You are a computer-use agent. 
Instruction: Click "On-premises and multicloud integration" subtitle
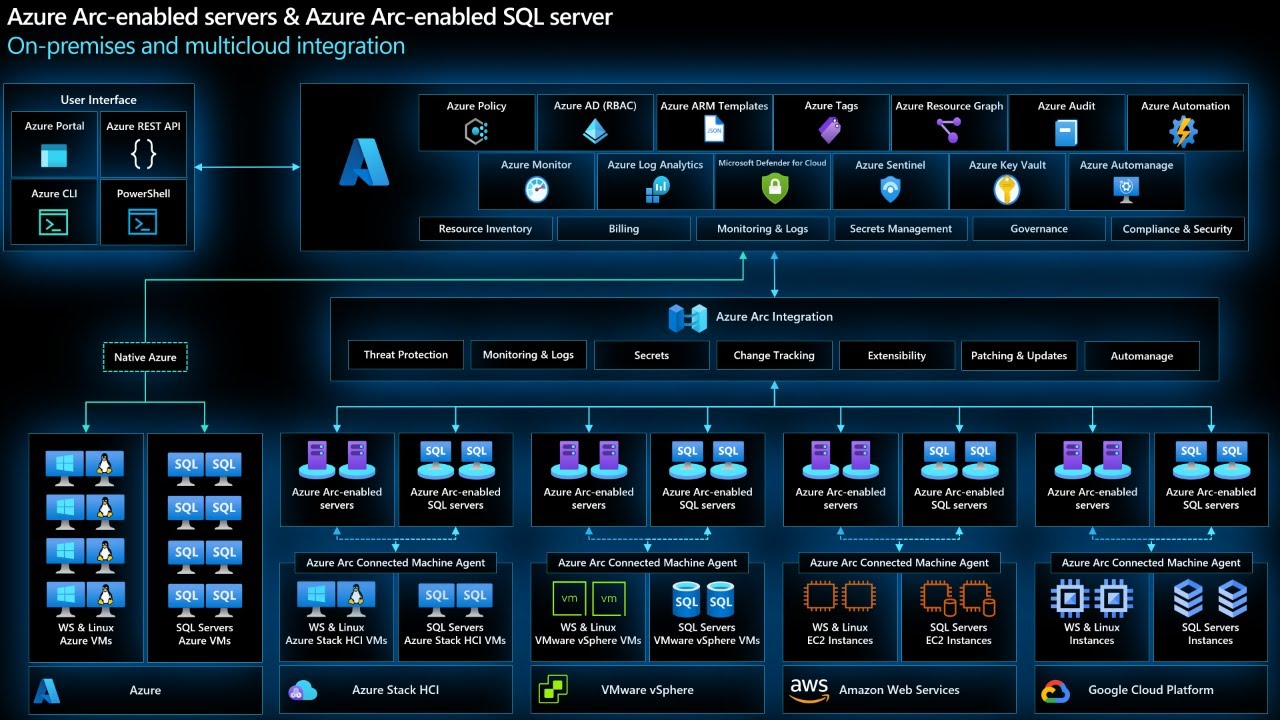tap(206, 46)
